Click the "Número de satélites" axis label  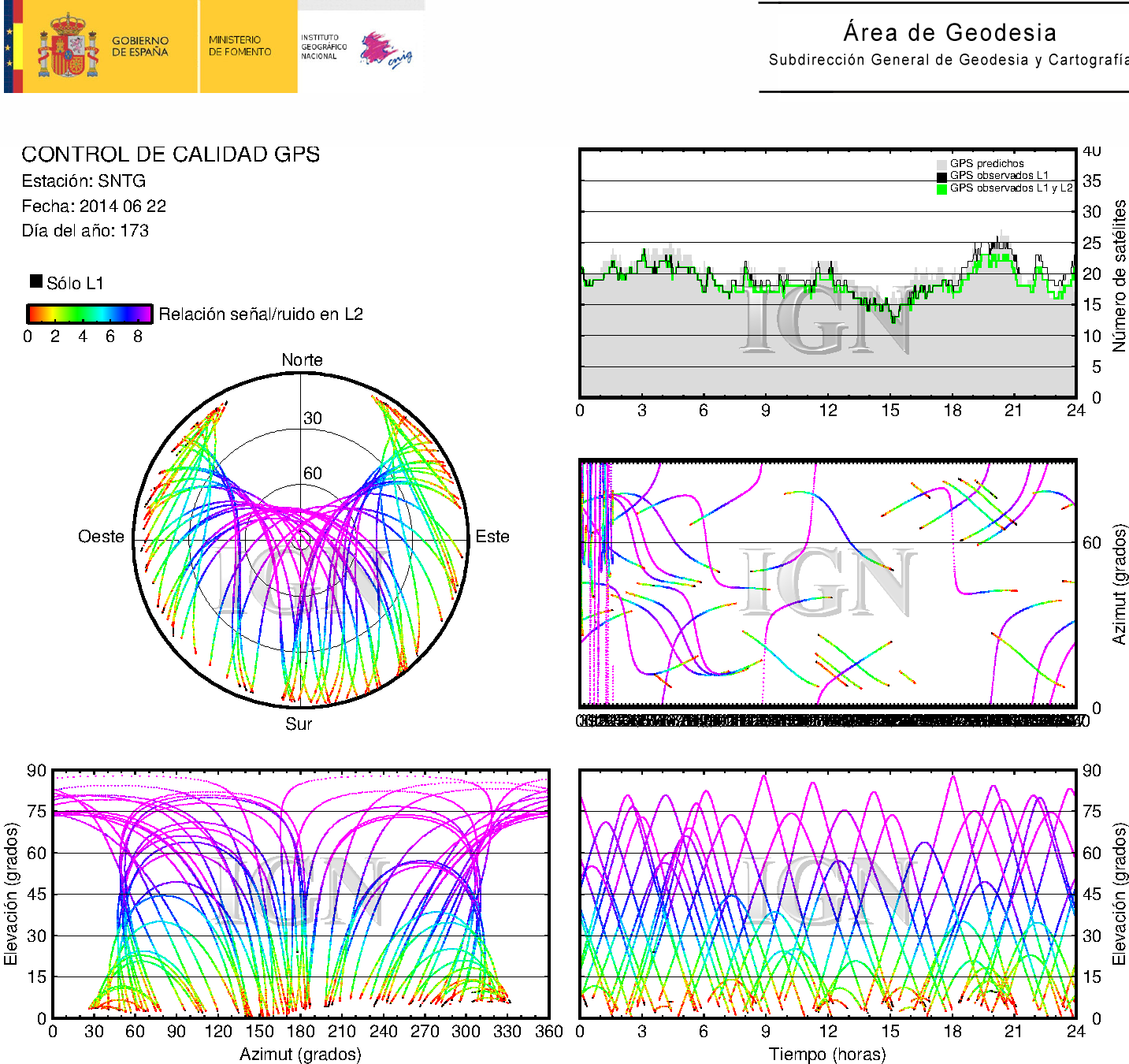click(1120, 275)
